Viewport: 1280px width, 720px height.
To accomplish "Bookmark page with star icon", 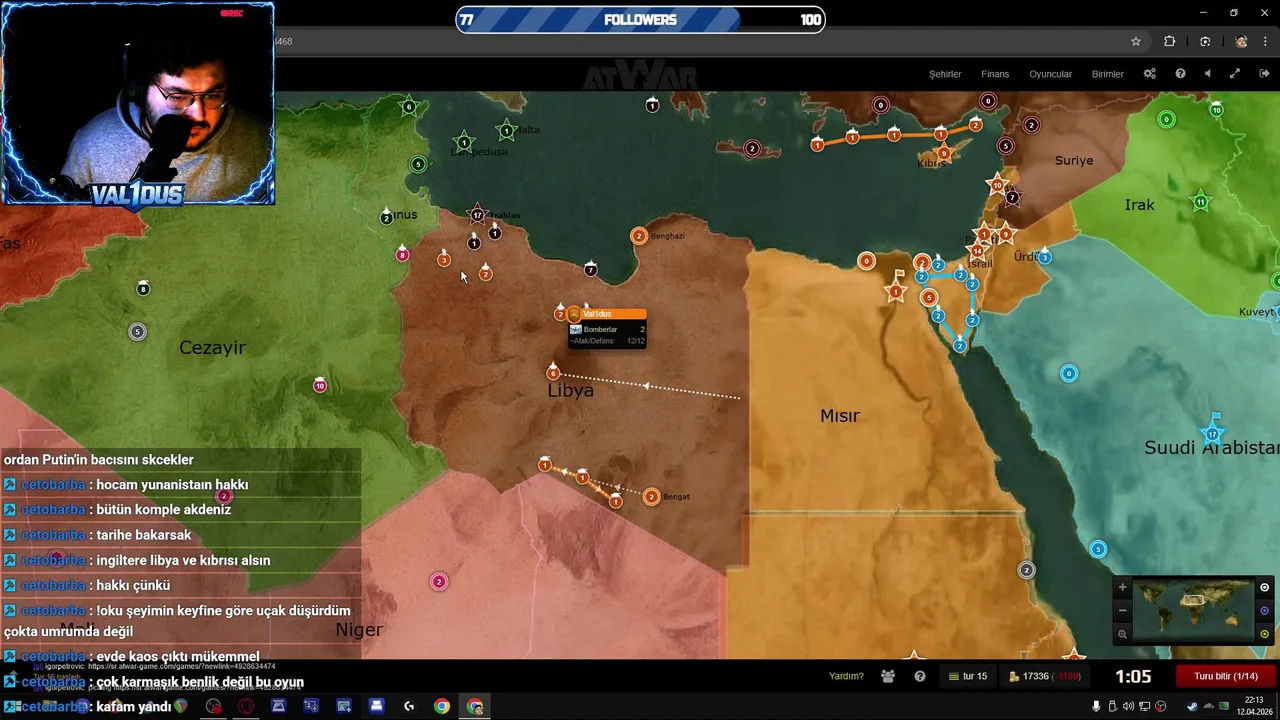I will [1136, 41].
